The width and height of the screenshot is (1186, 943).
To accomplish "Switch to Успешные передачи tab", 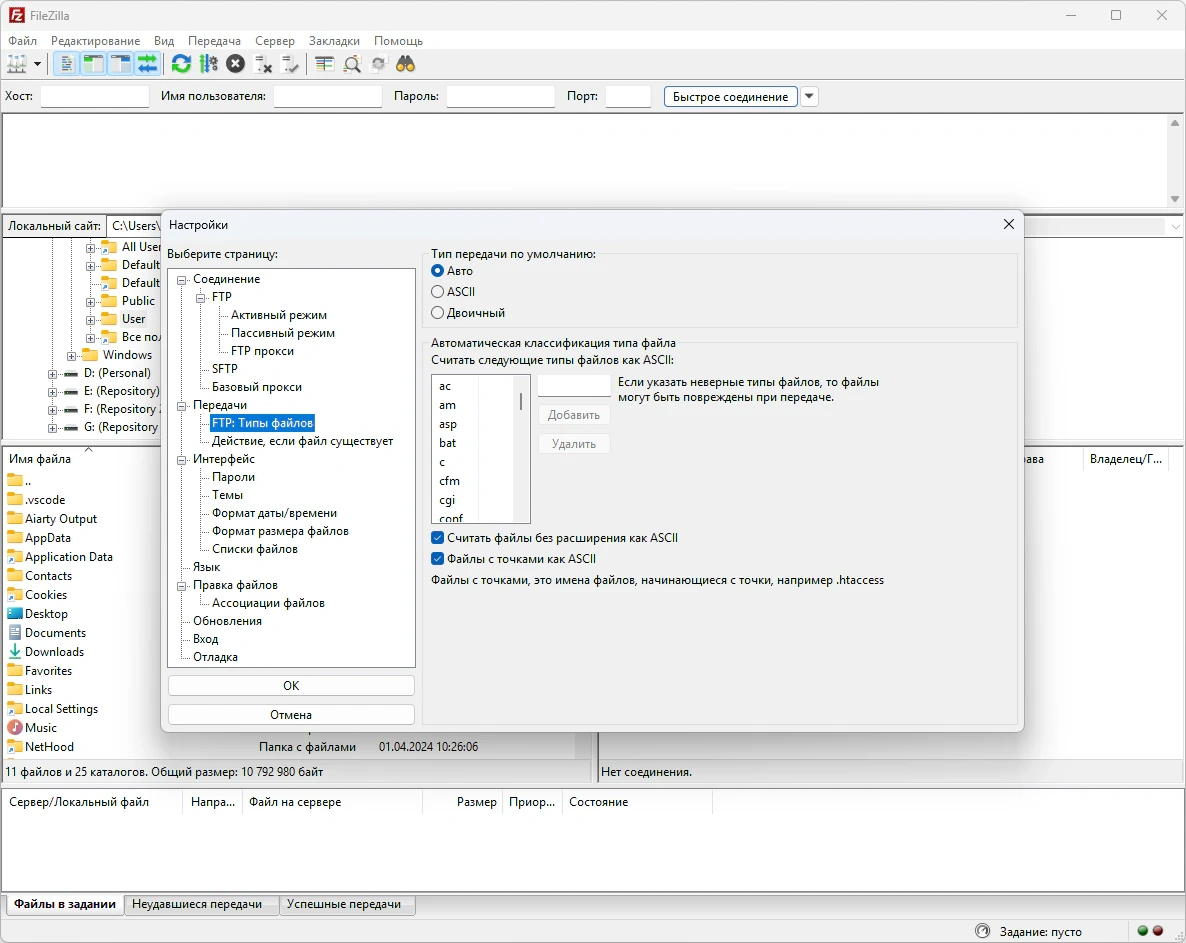I will coord(344,904).
